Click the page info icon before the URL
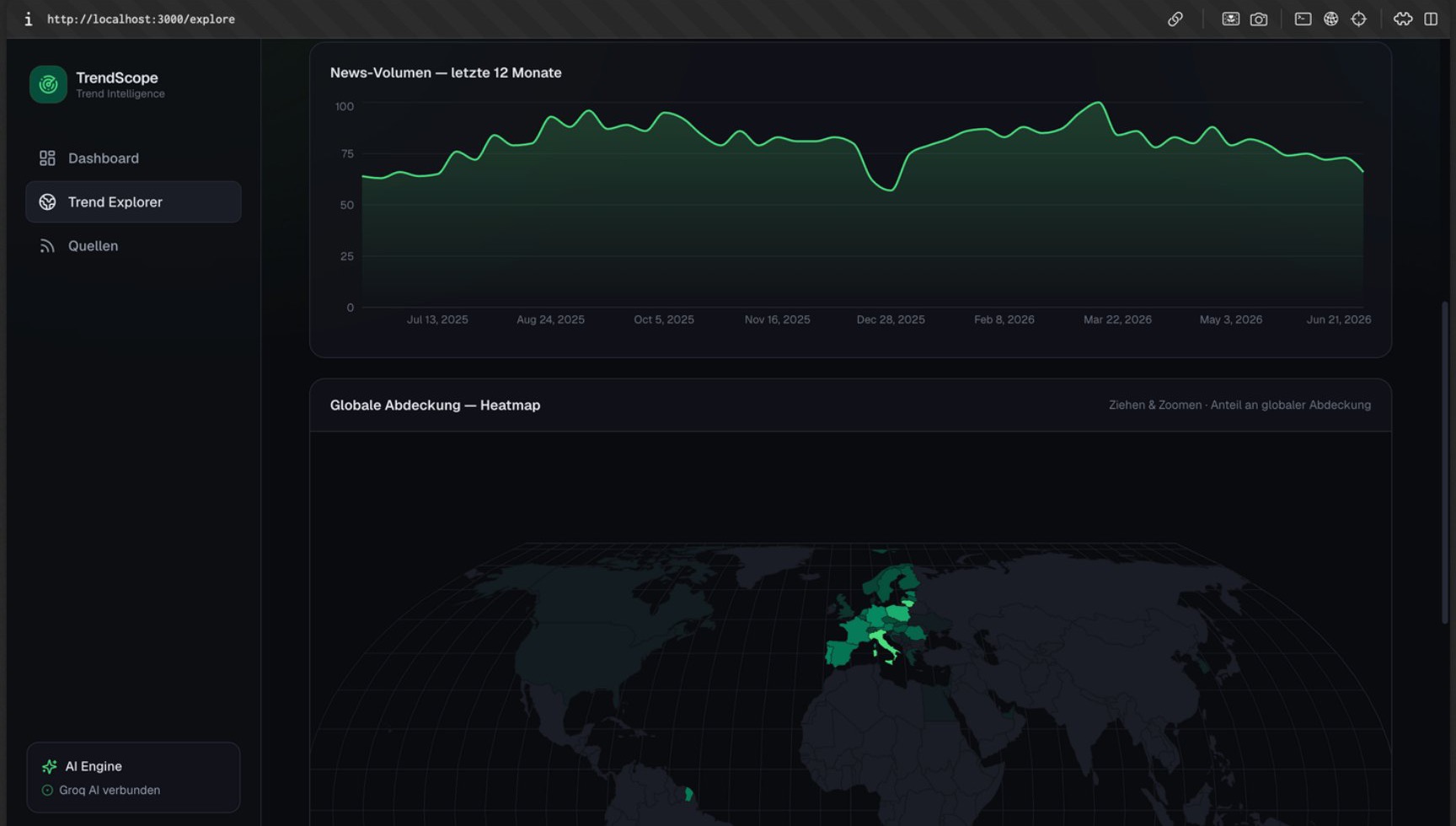The image size is (1456, 826). click(x=28, y=19)
